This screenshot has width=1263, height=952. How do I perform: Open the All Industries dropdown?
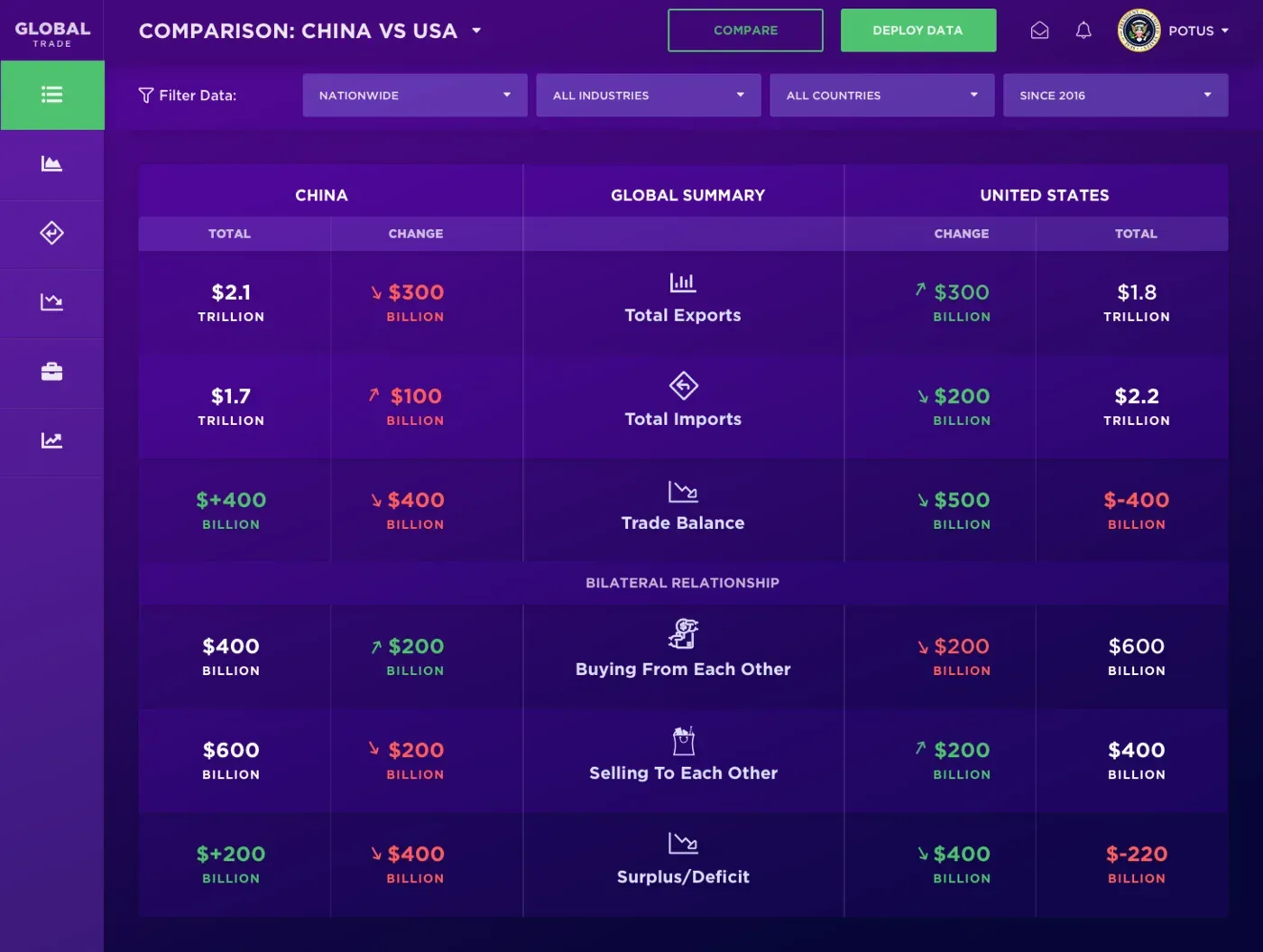tap(649, 96)
